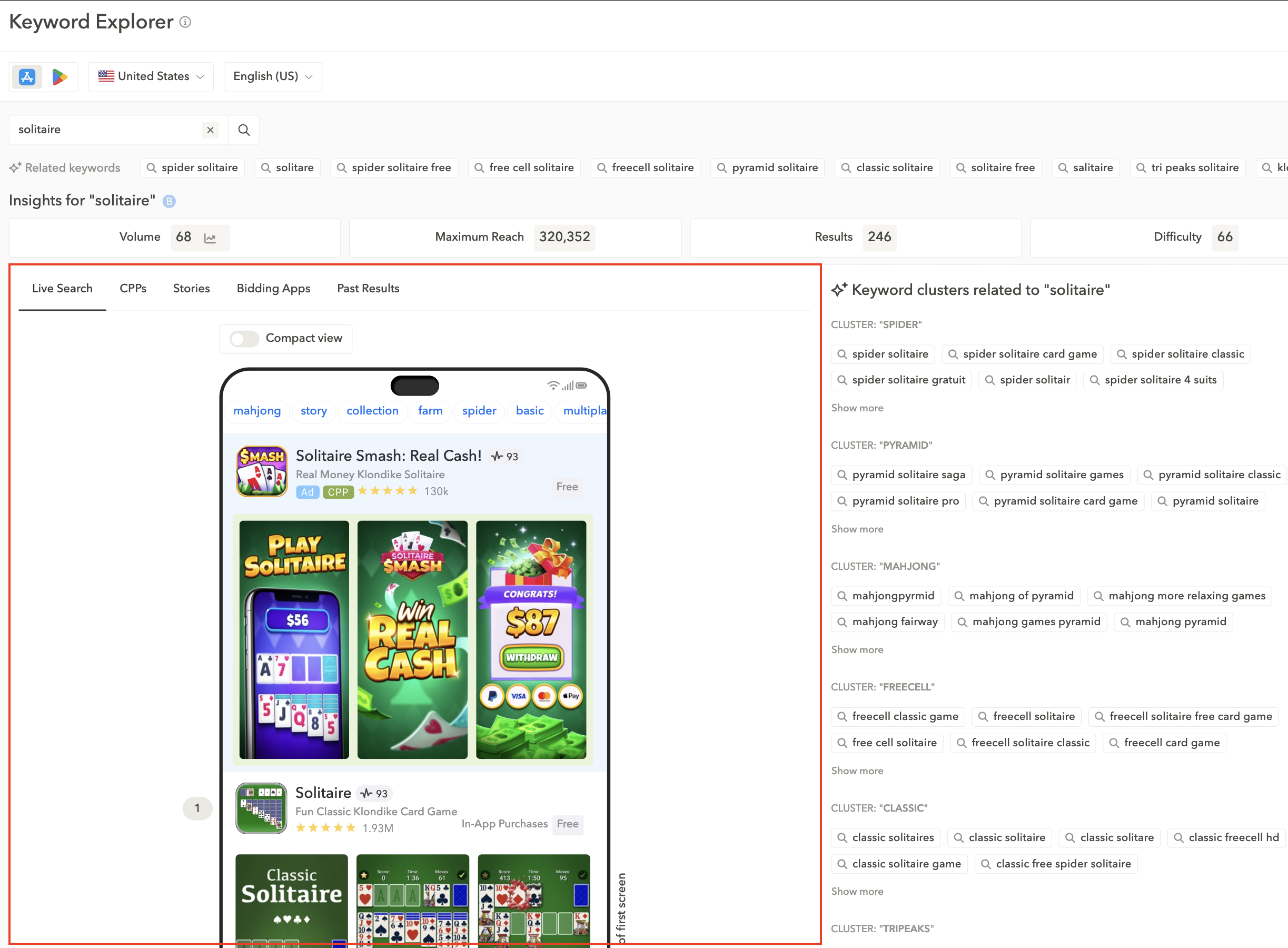
Task: Select cluster keyword spider solitaire 4 suits
Action: point(1153,380)
